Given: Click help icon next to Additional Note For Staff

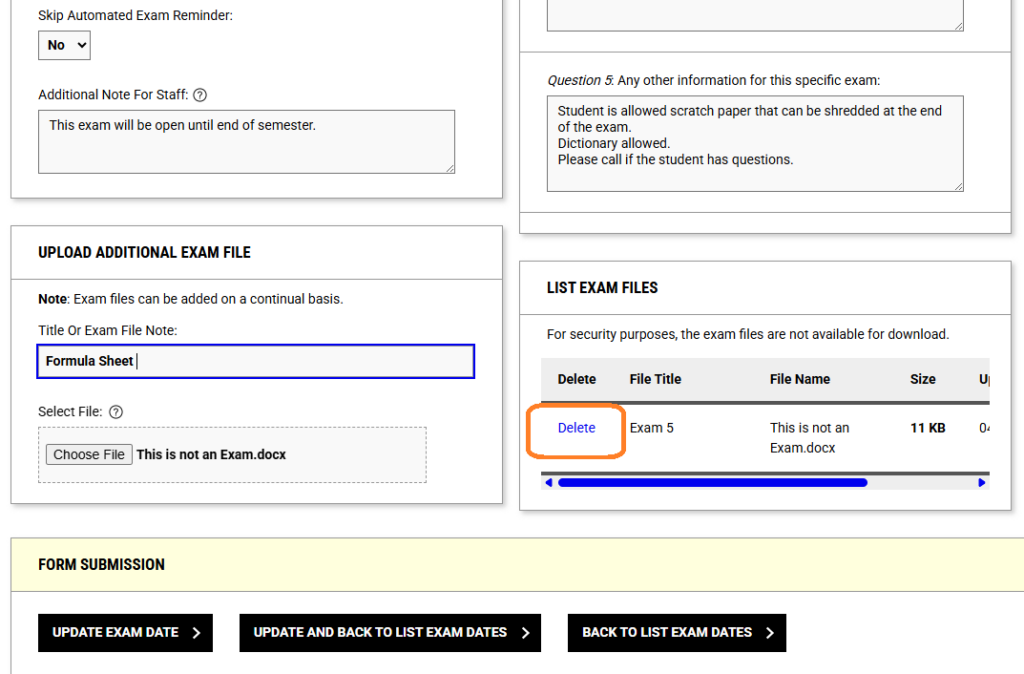Looking at the screenshot, I should click(x=200, y=95).
